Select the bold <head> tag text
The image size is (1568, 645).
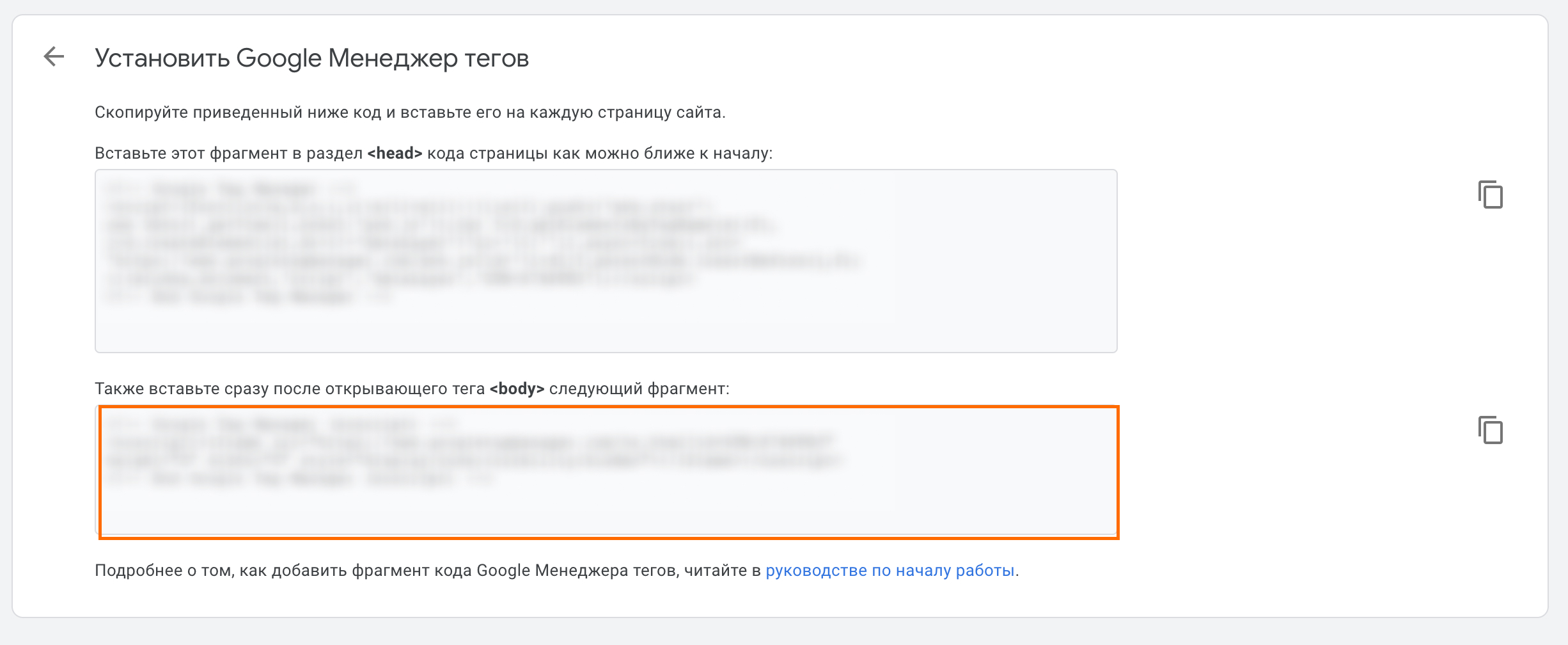coord(395,154)
